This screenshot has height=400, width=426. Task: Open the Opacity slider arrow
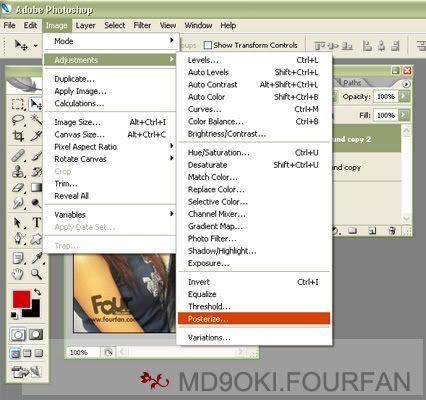point(404,96)
